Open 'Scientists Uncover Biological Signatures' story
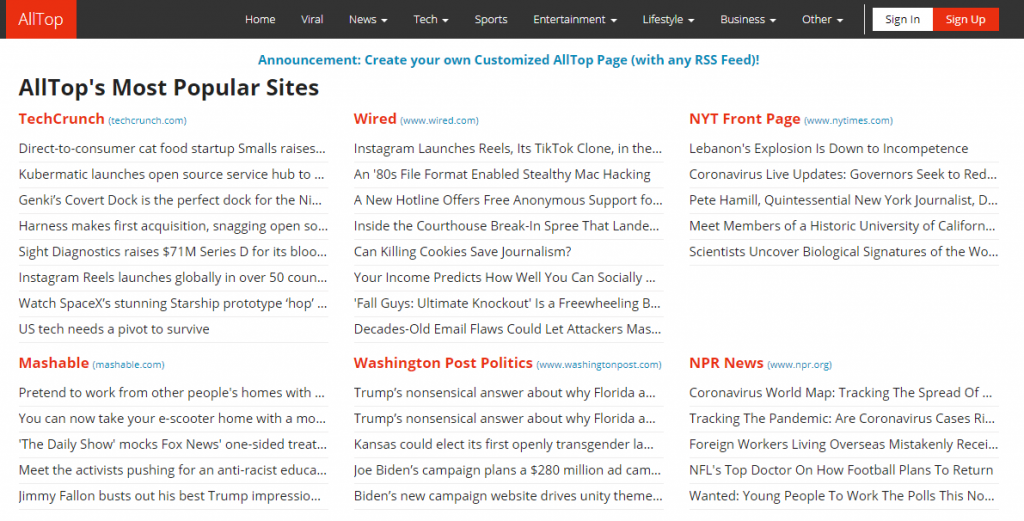 (x=843, y=252)
